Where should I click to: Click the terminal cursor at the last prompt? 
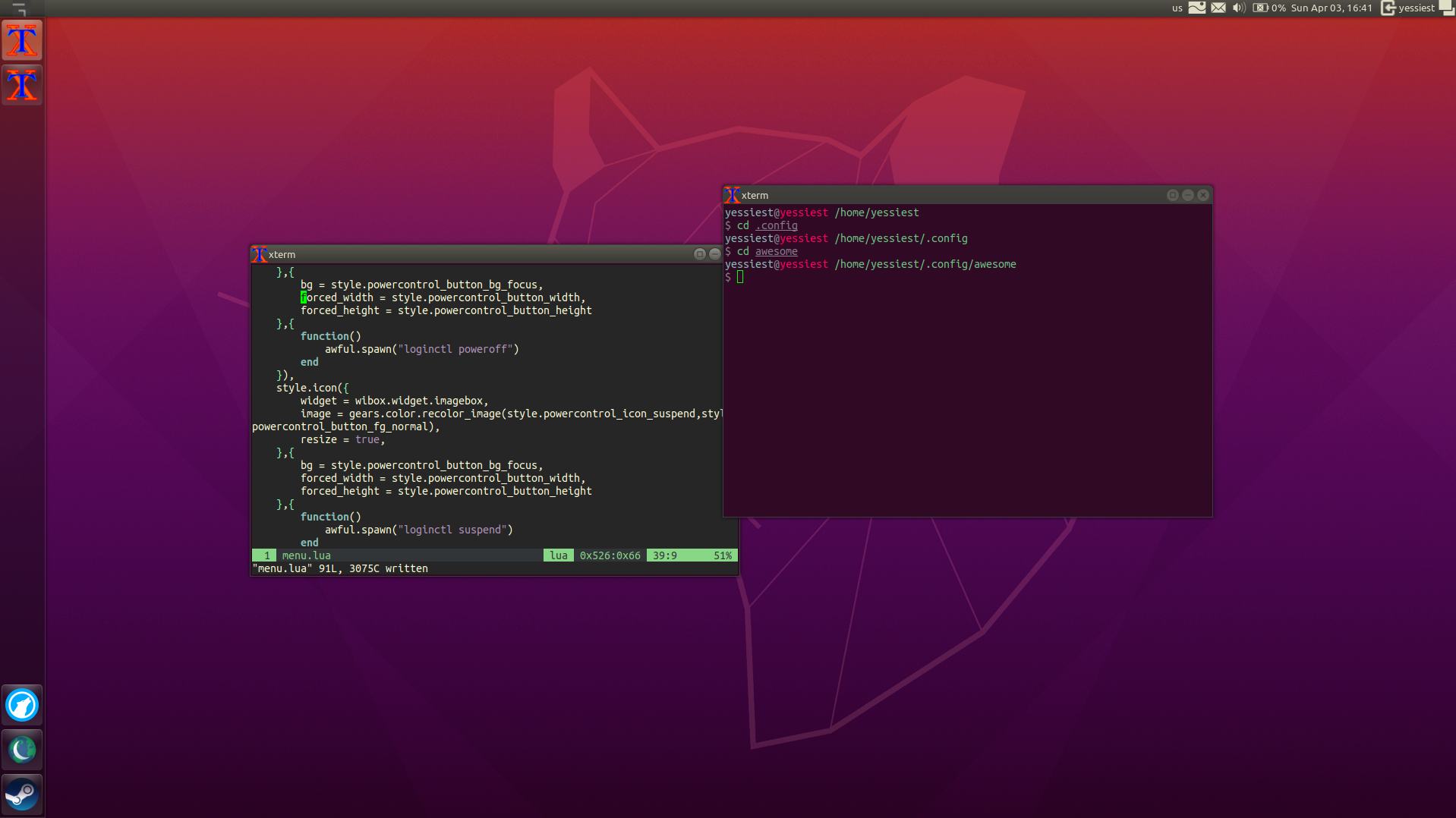[x=740, y=277]
